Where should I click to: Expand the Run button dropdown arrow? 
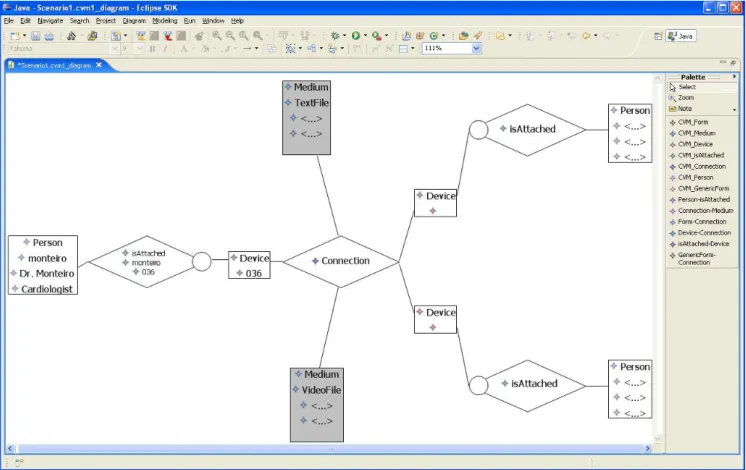pyautogui.click(x=365, y=36)
